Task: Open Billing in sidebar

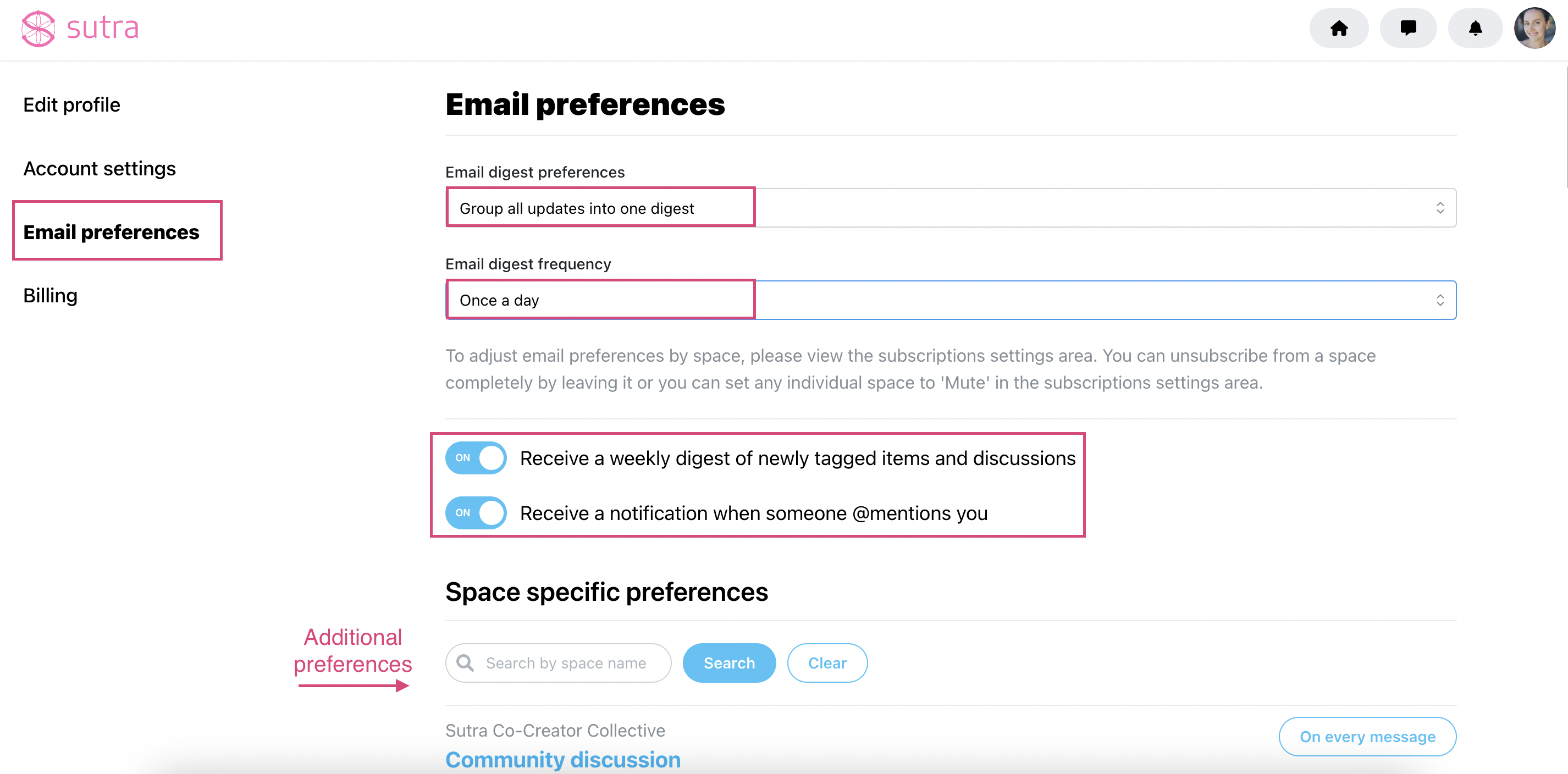Action: 51,296
